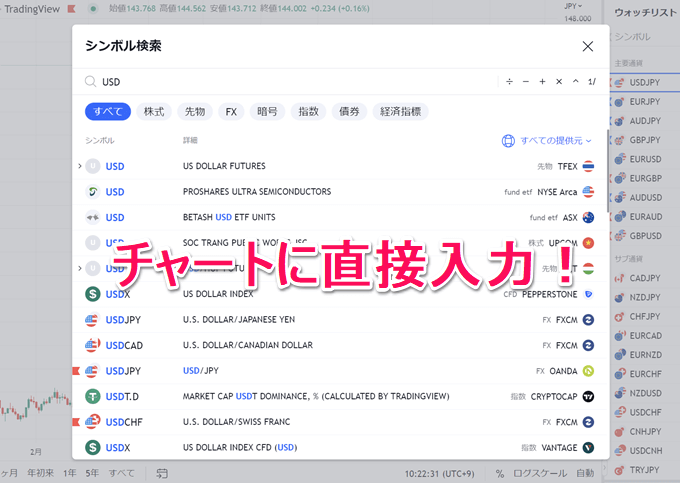Click the search magnifier icon
The width and height of the screenshot is (680, 483).
click(x=90, y=82)
